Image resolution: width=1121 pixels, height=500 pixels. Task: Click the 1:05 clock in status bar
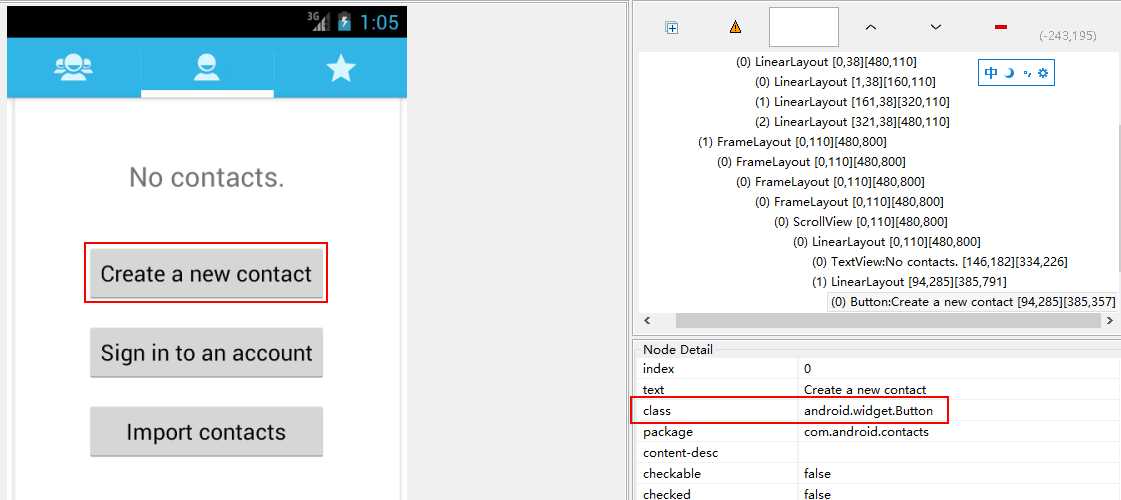click(x=378, y=22)
